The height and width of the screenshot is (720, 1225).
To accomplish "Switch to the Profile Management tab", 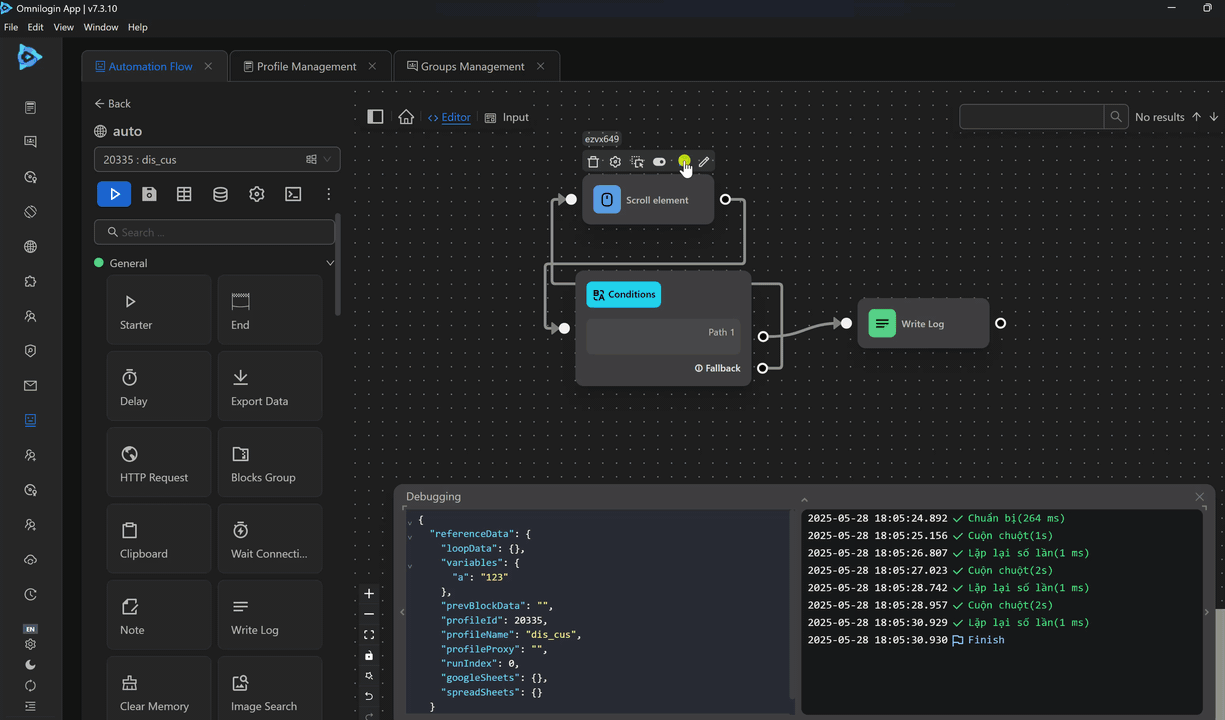I will pyautogui.click(x=306, y=66).
